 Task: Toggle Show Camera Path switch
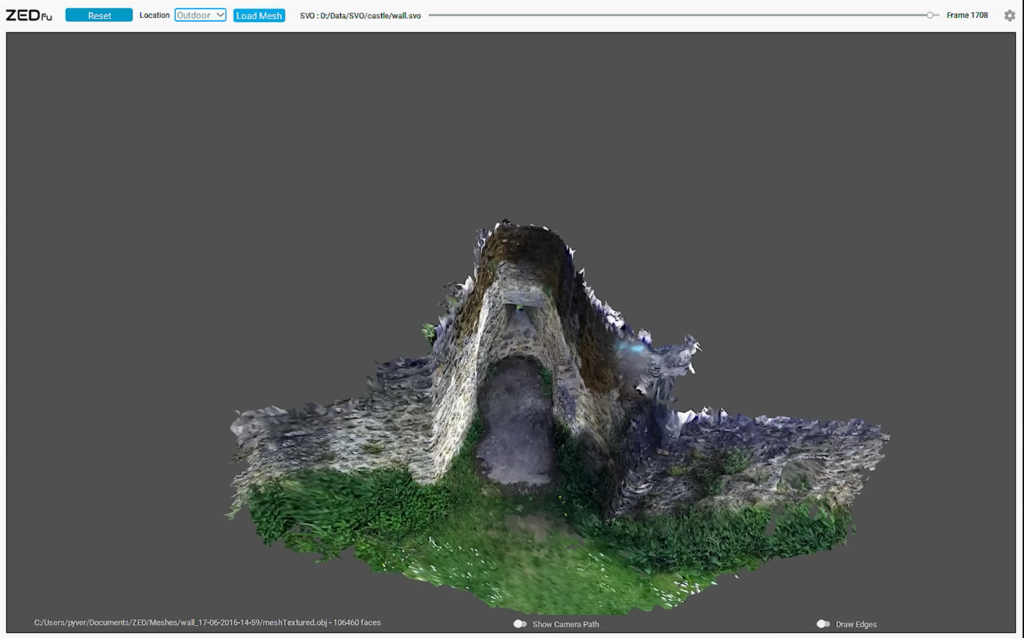coord(520,624)
